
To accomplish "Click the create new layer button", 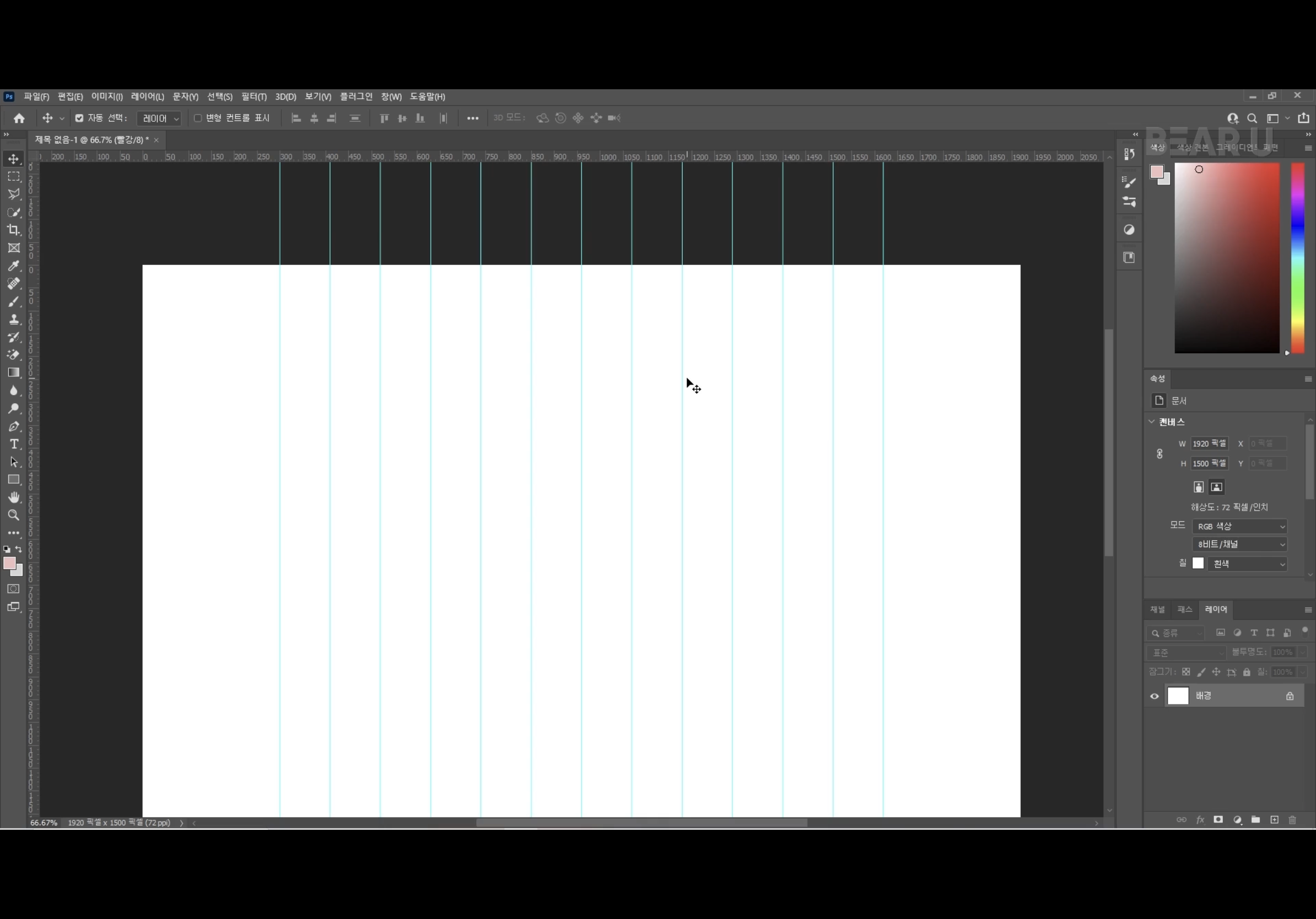I will (x=1274, y=820).
